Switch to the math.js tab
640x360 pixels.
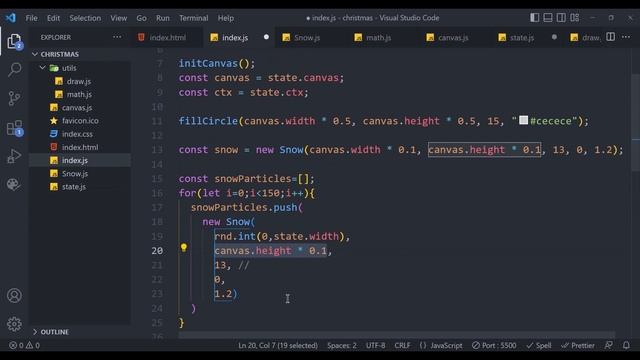(x=378, y=38)
